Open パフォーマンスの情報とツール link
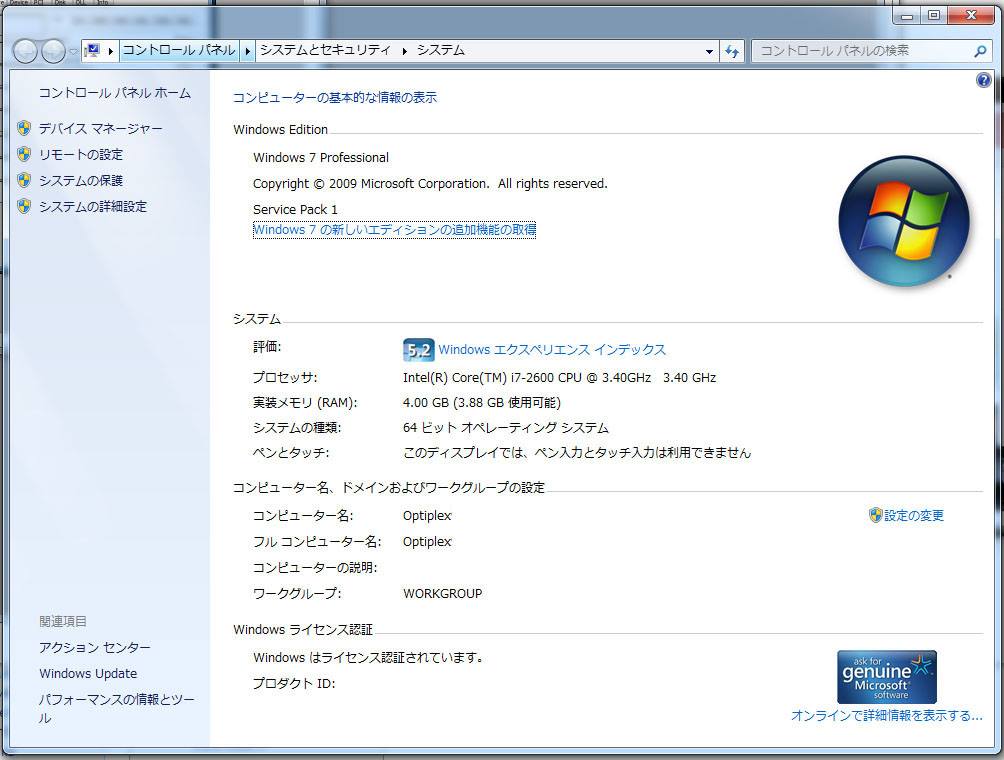The image size is (1004, 760). point(116,708)
